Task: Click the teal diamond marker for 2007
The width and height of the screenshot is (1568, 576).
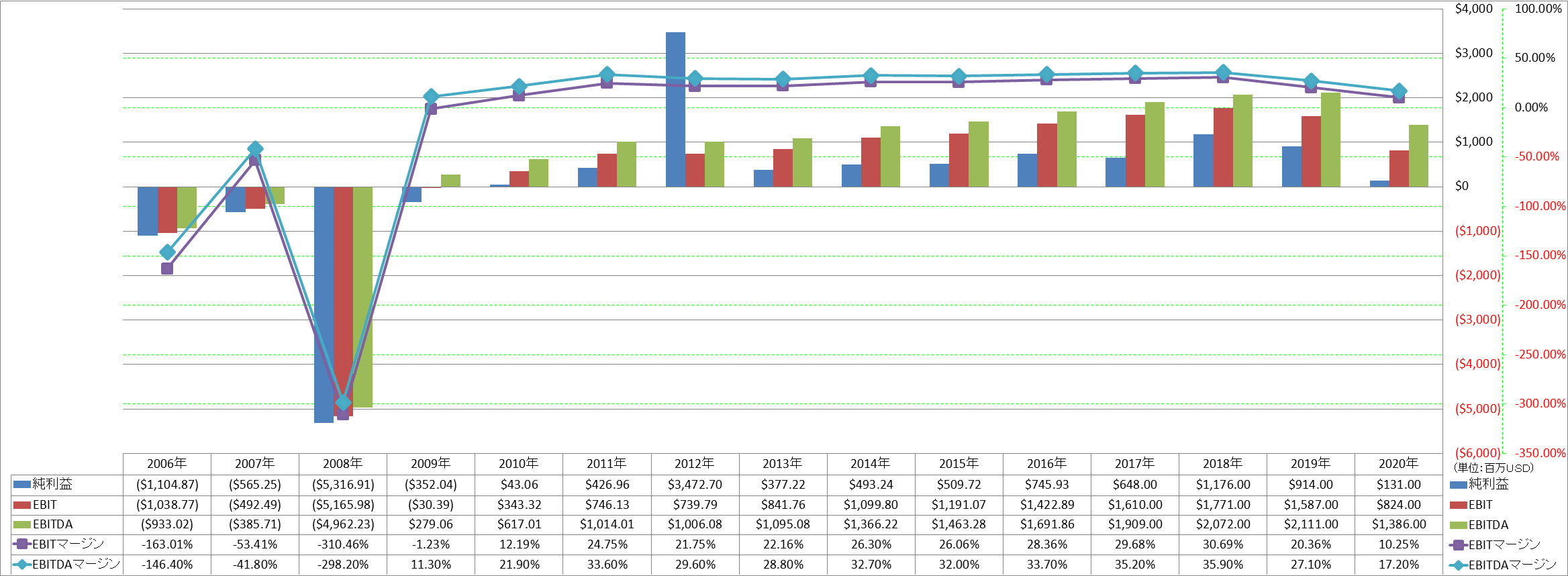Action: (x=255, y=149)
